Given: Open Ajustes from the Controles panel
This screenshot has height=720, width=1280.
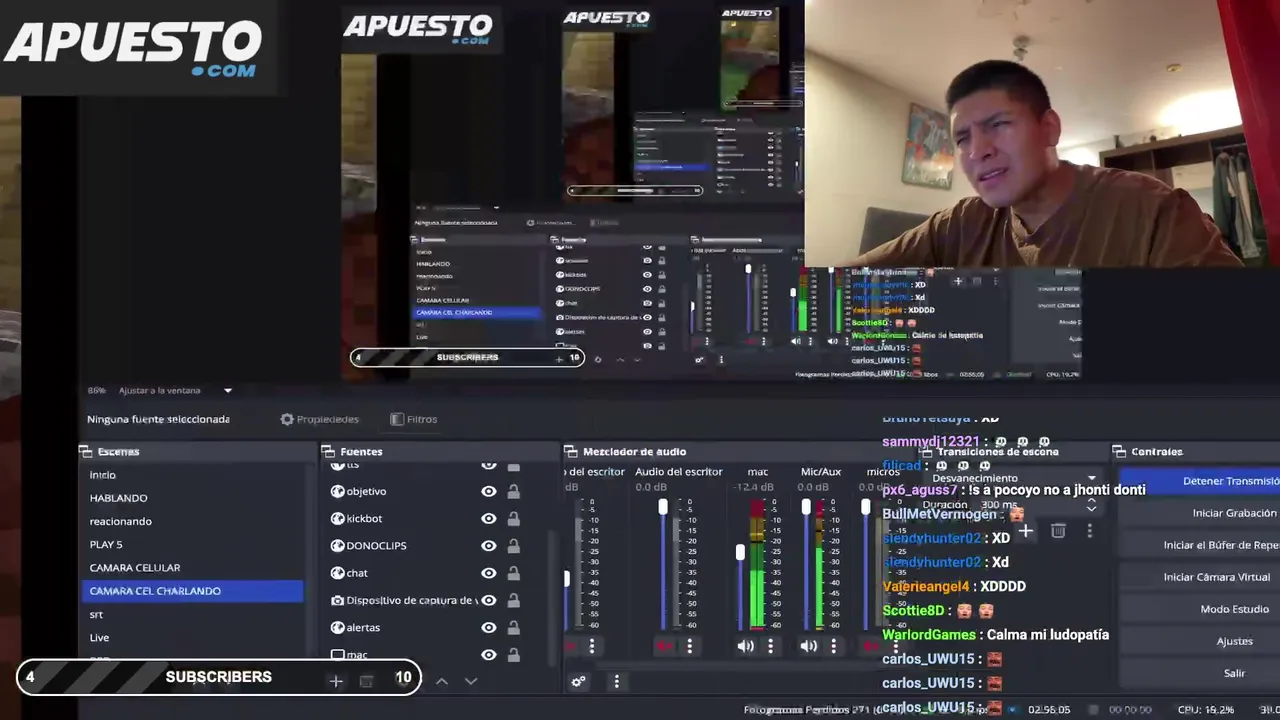Looking at the screenshot, I should click(x=1199, y=641).
